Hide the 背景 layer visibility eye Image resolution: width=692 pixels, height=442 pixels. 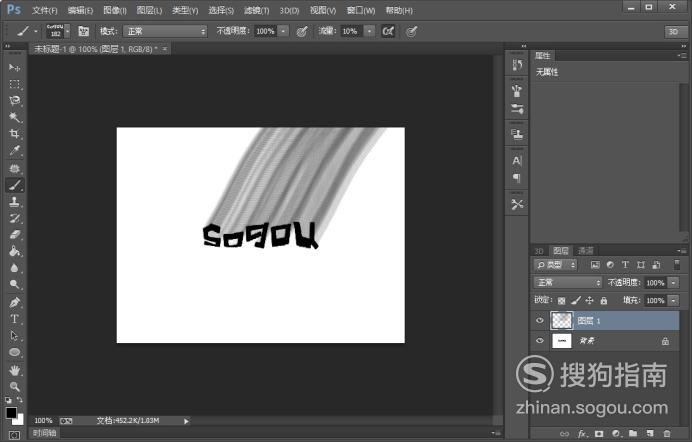[539, 341]
